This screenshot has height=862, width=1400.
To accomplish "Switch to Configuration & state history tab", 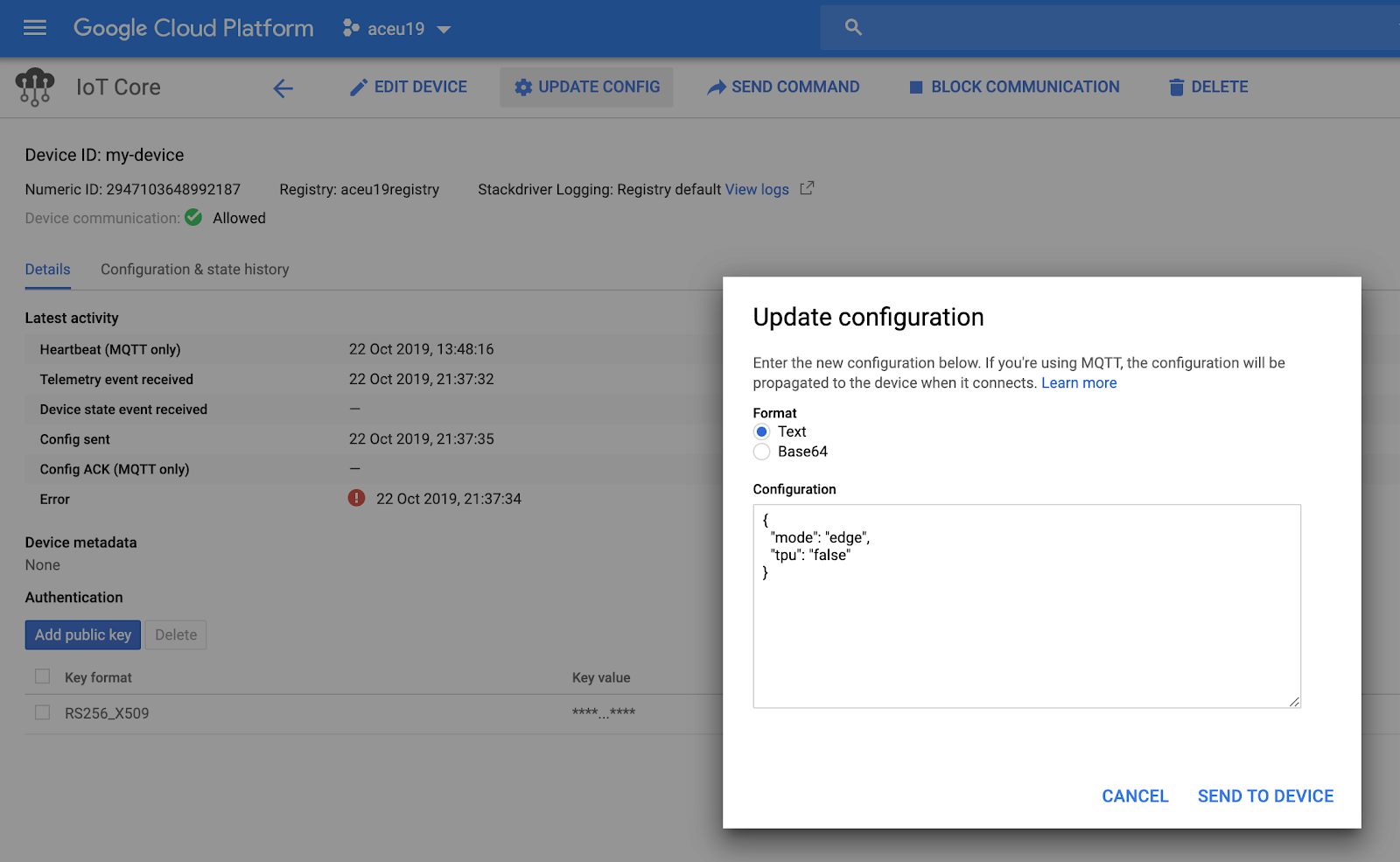I will (194, 270).
